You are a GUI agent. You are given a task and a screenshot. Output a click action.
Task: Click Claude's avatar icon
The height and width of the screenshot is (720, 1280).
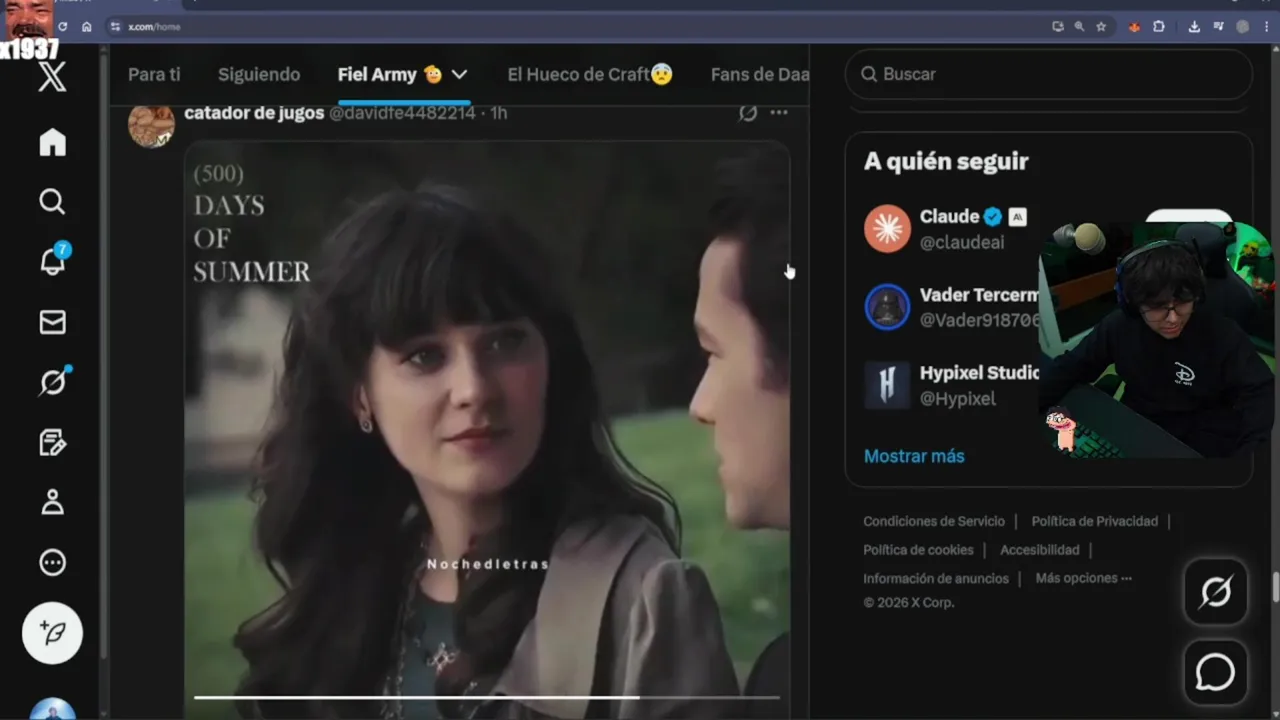[887, 229]
